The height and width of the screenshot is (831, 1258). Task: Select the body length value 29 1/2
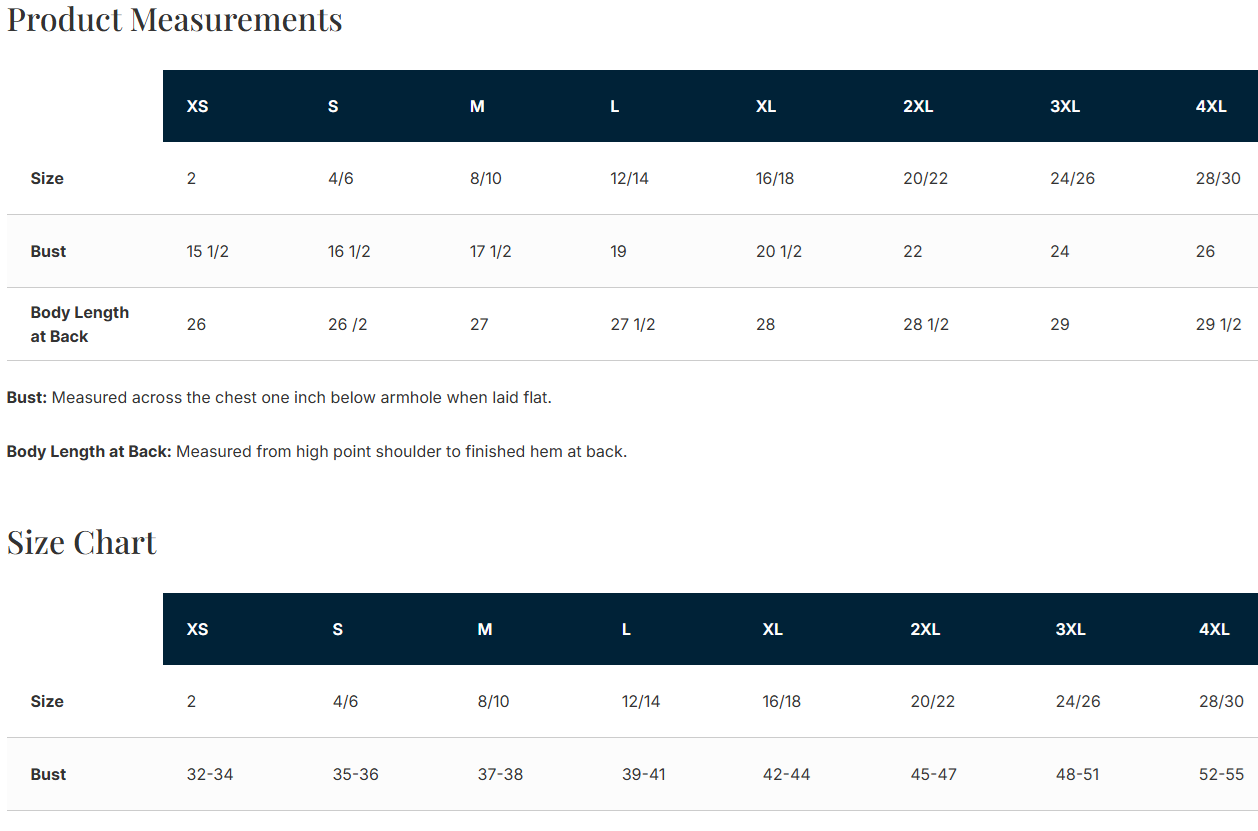click(x=1219, y=324)
